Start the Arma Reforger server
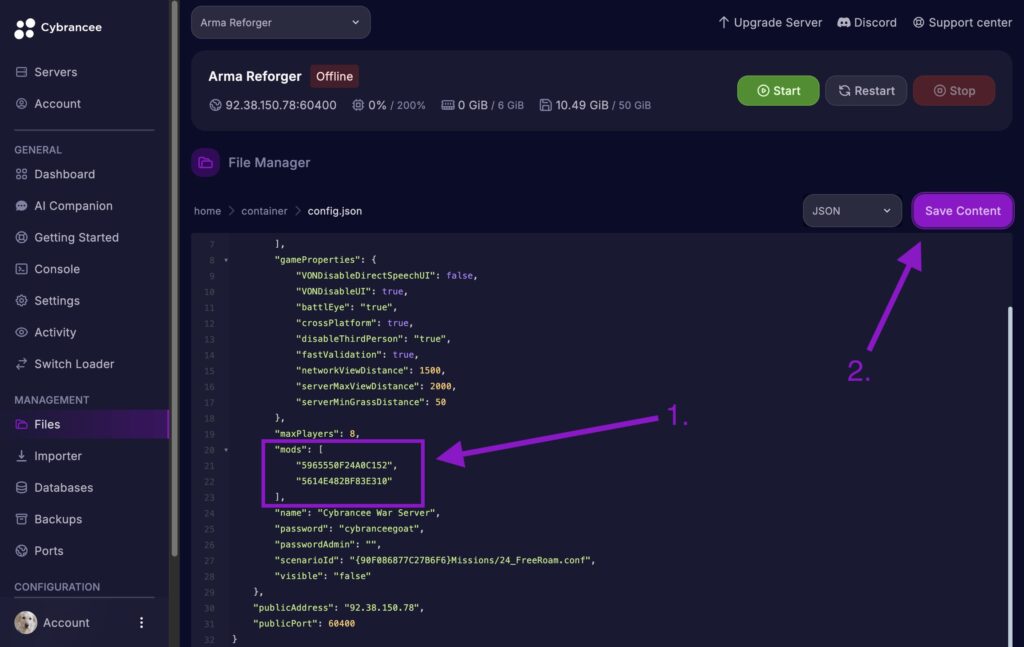 point(778,91)
